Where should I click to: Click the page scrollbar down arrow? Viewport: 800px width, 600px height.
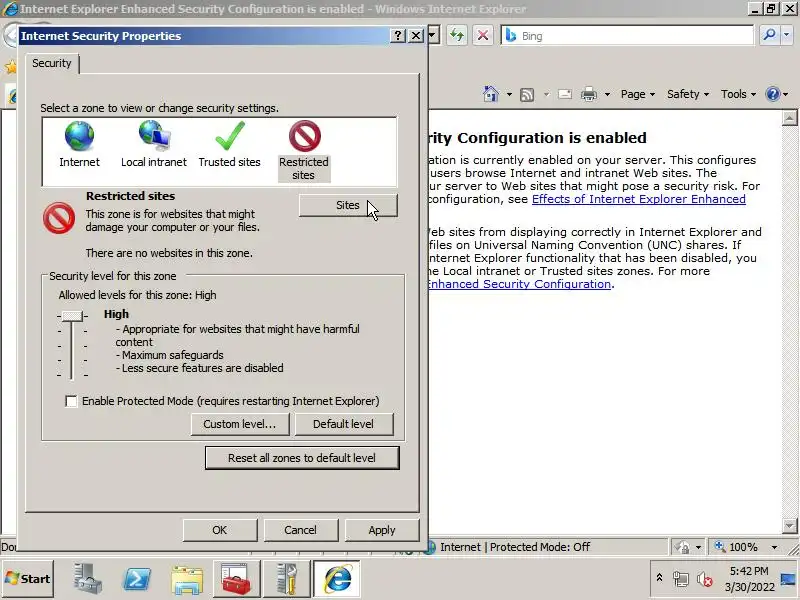coord(789,525)
